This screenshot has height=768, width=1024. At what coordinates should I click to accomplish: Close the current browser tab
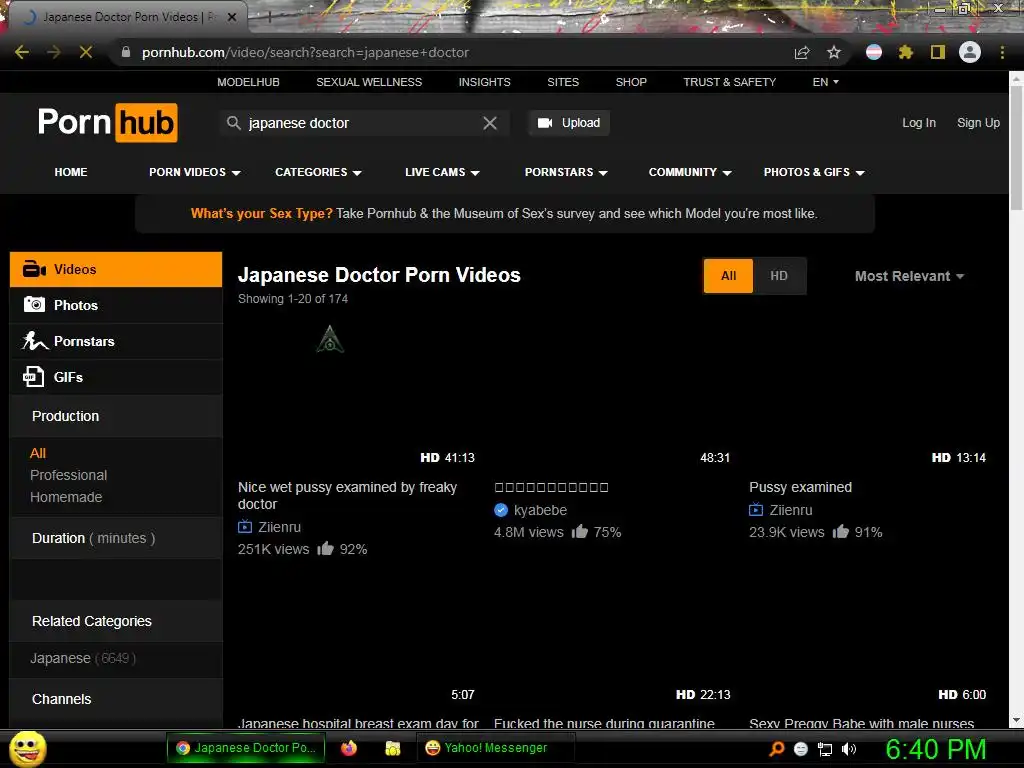click(232, 17)
